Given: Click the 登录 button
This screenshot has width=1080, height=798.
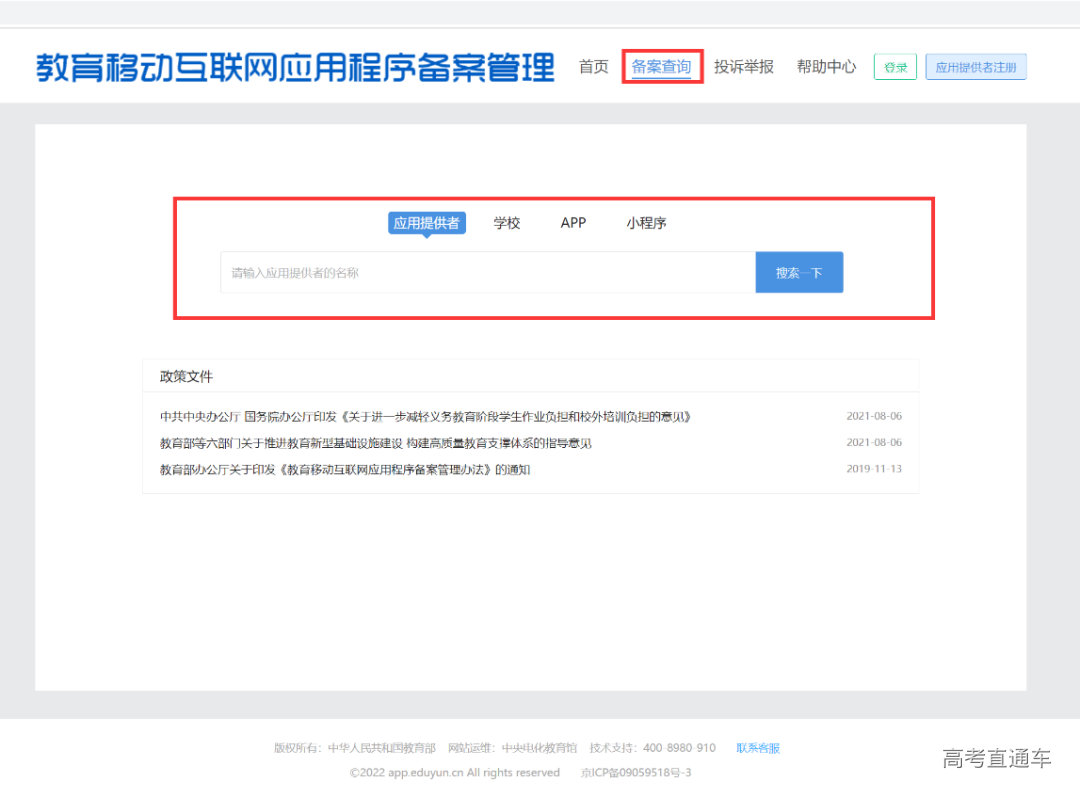Looking at the screenshot, I should (x=895, y=66).
